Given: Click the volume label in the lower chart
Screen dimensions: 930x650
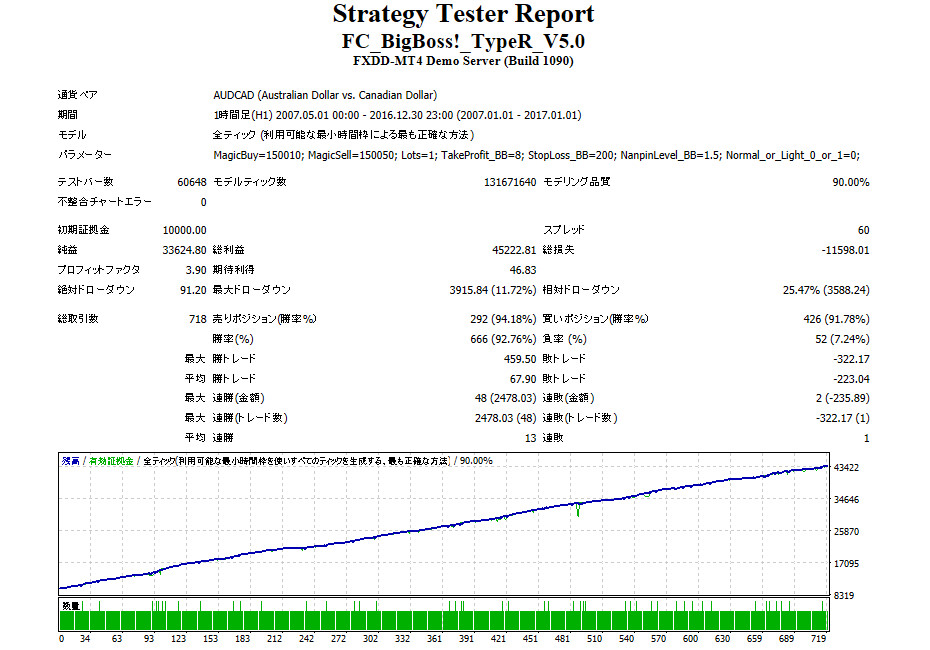Looking at the screenshot, I should (x=71, y=606).
